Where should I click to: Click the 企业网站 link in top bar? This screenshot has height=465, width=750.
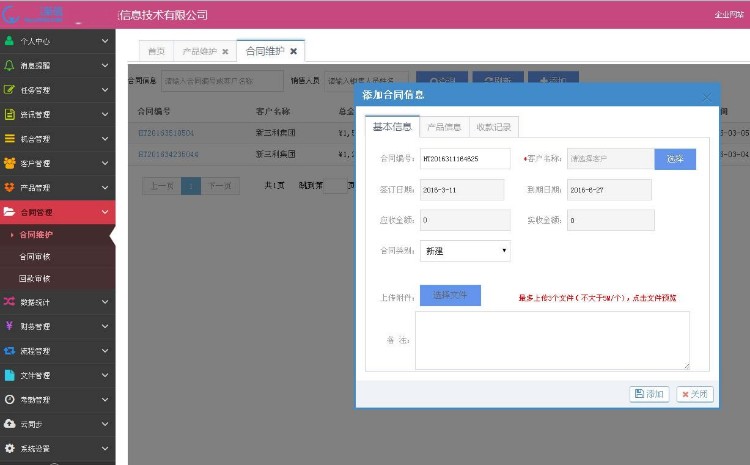(729, 15)
